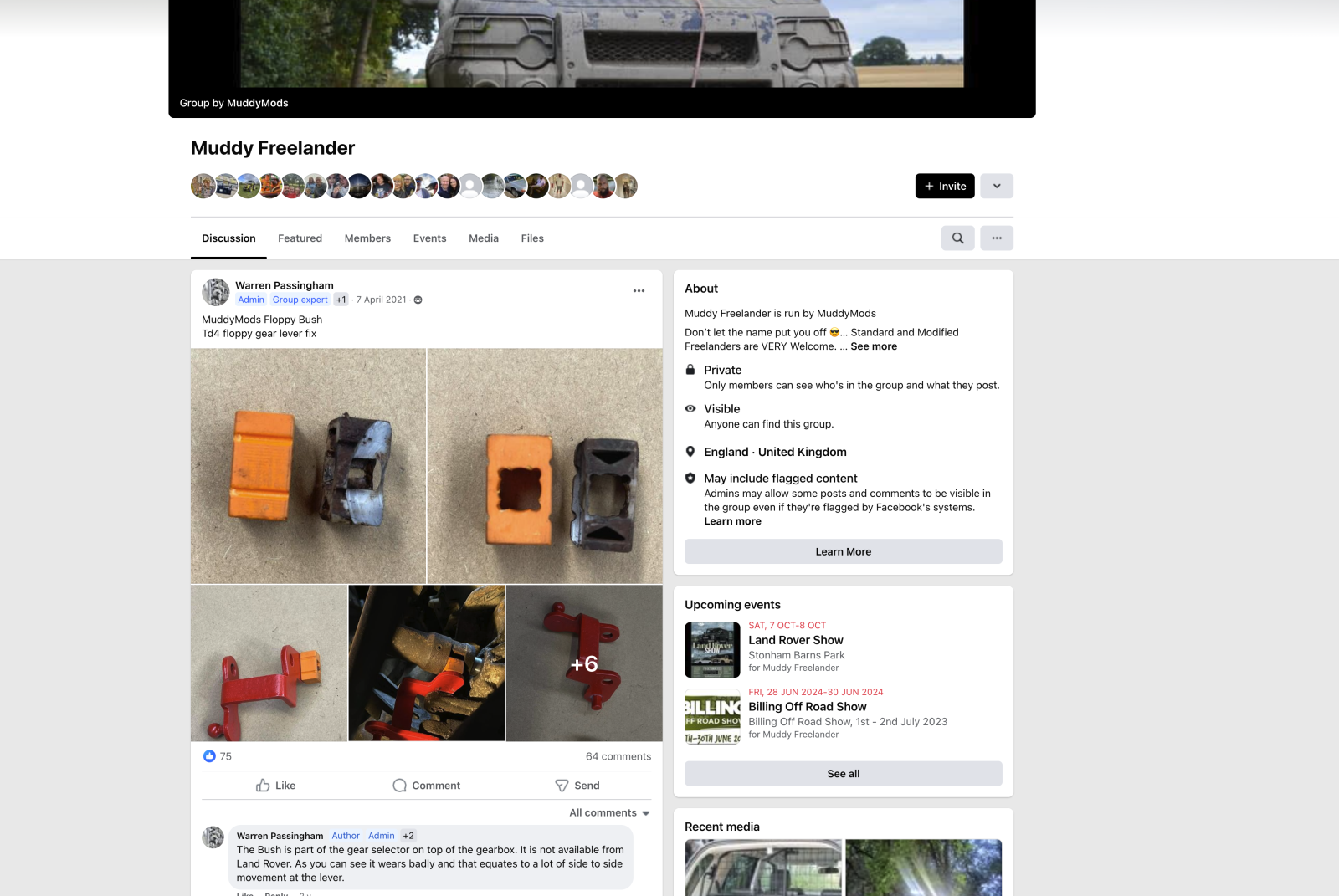The image size is (1339, 896).
Task: Click the thumbs-up Like icon under the post
Action: (x=263, y=786)
